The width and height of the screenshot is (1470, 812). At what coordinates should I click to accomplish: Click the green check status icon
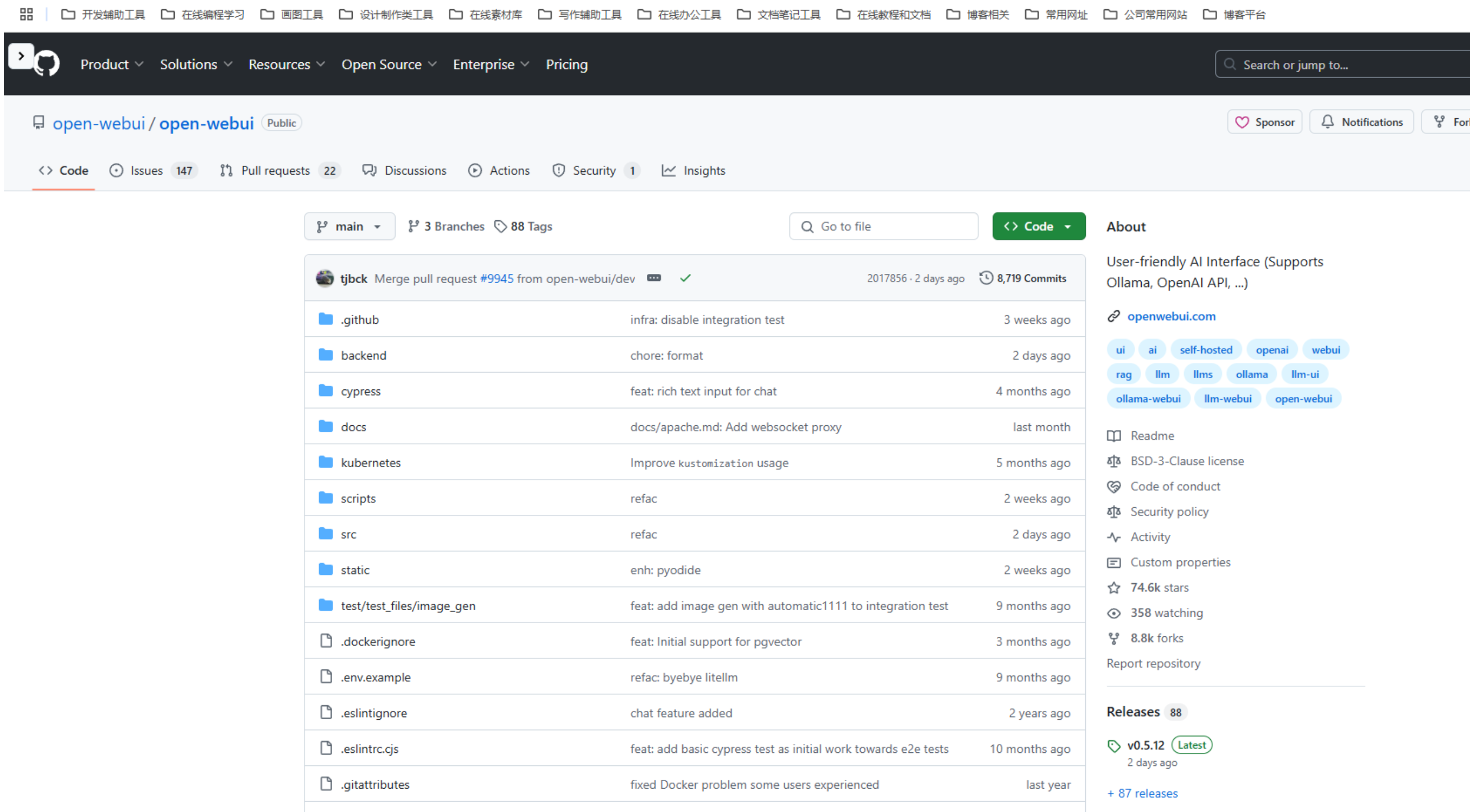coord(685,278)
